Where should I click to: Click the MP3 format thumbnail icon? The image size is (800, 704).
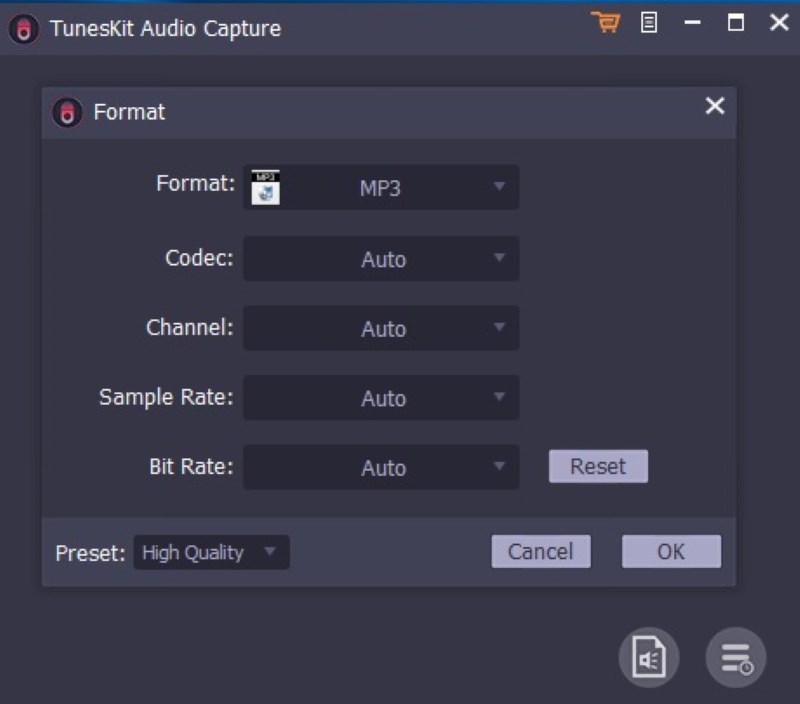(264, 186)
